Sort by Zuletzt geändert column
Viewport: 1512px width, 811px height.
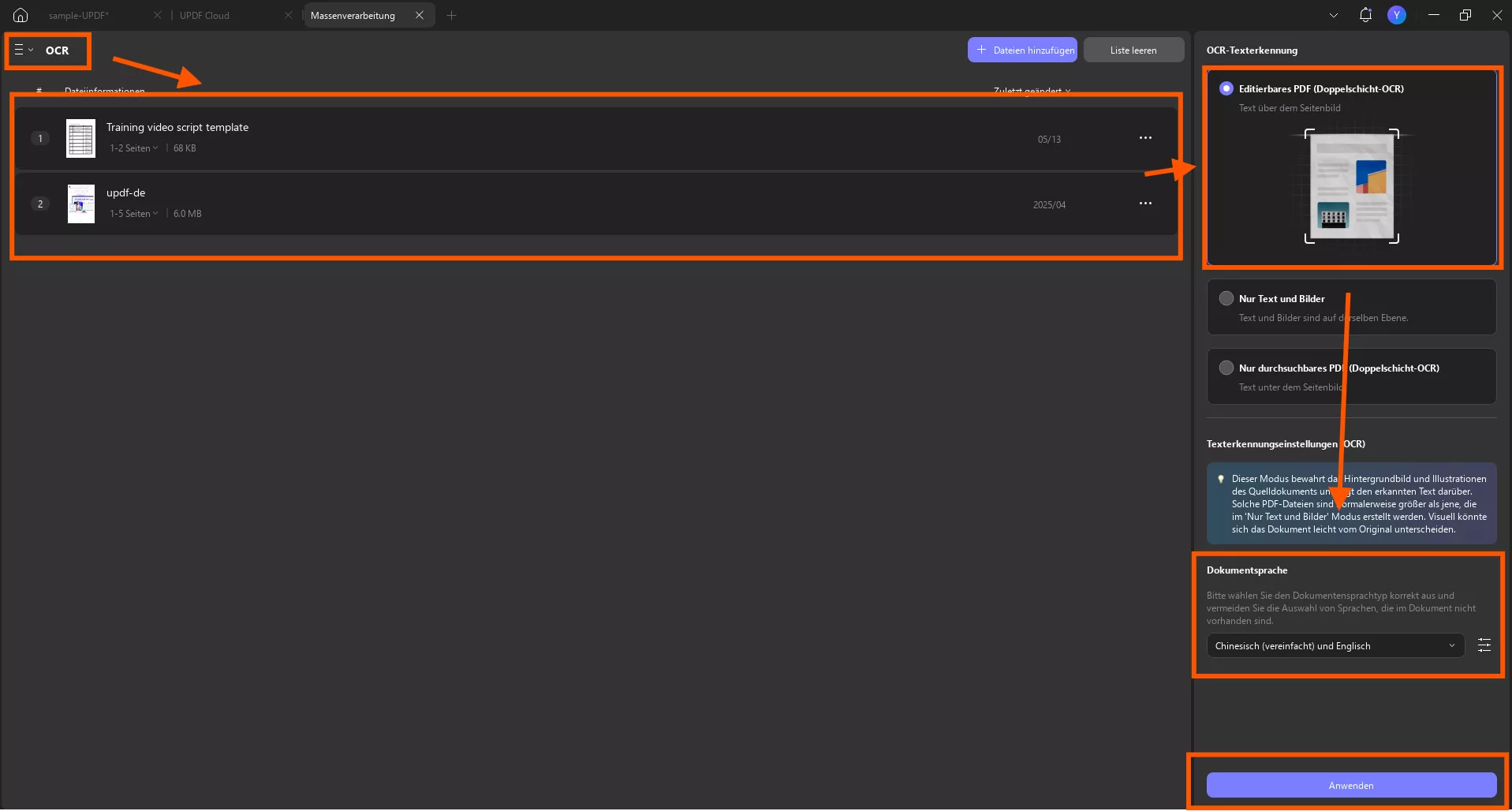point(1032,91)
